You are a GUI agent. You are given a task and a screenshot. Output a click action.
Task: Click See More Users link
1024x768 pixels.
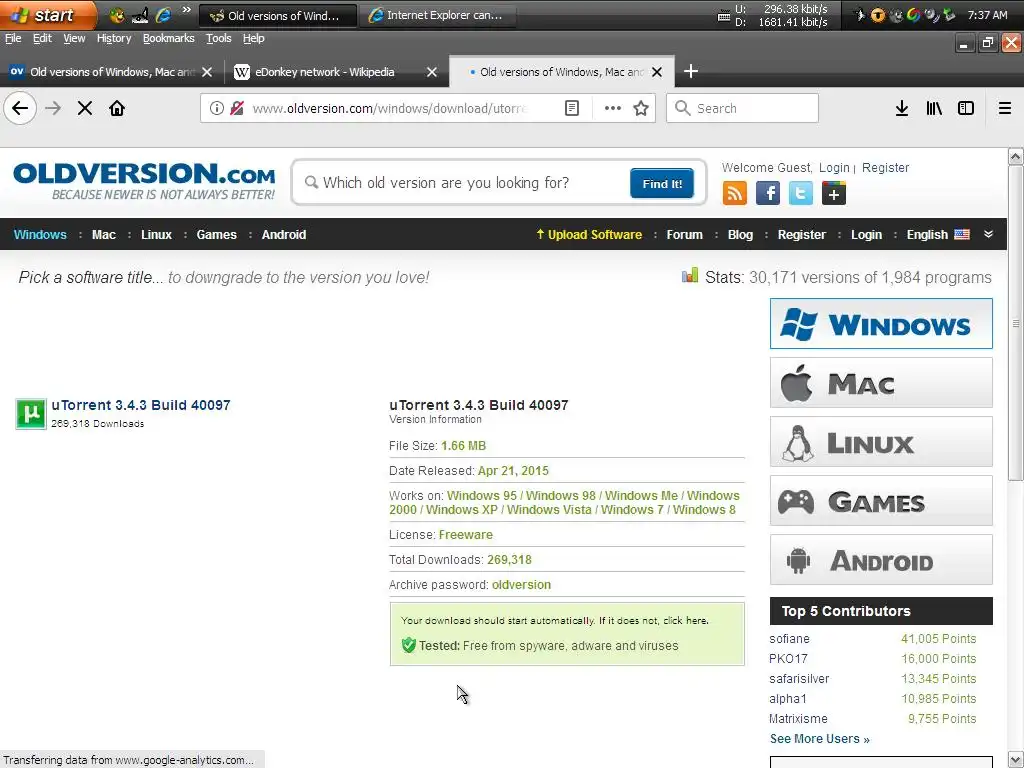(x=820, y=739)
